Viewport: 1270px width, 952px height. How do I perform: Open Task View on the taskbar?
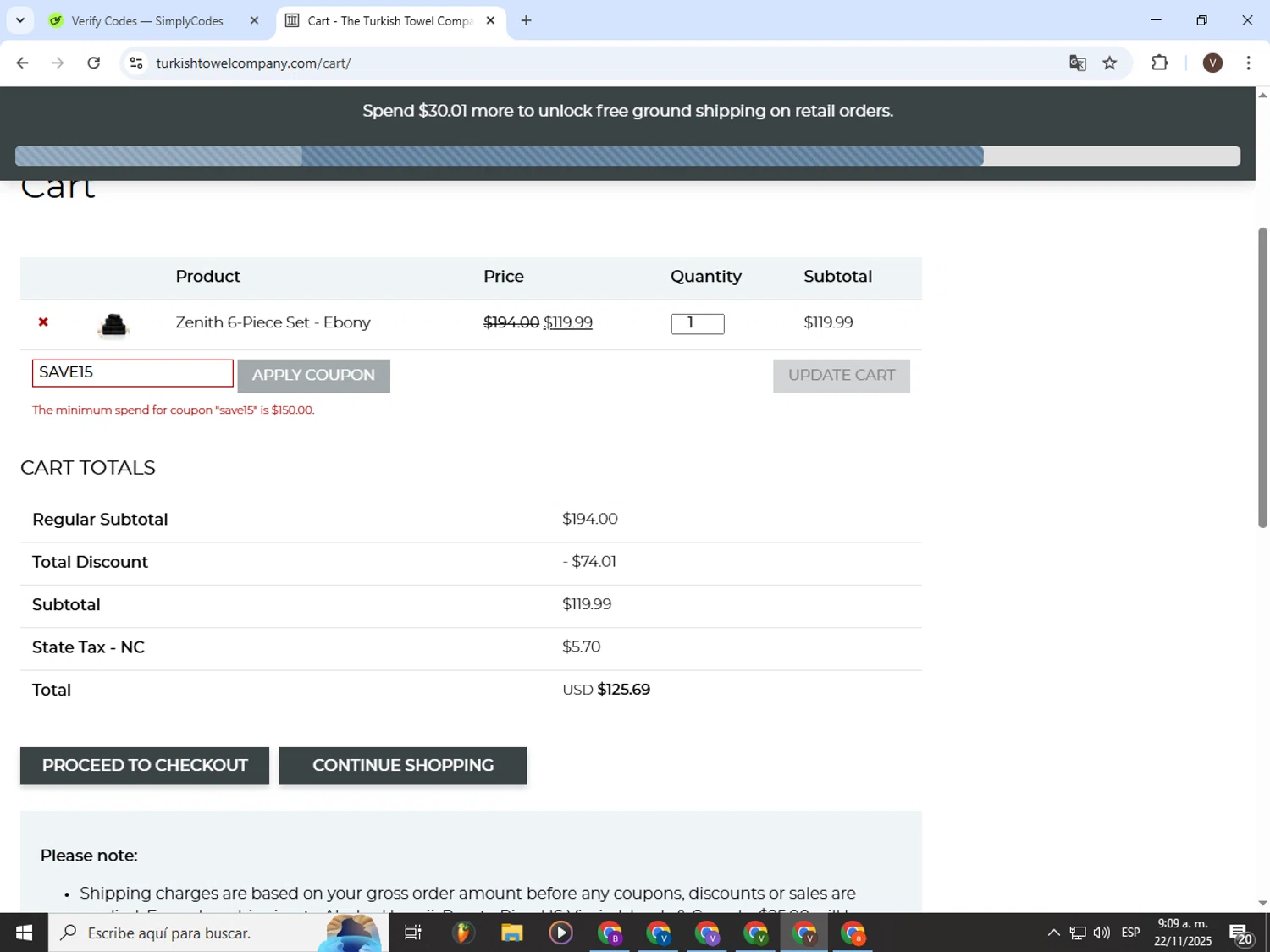413,933
